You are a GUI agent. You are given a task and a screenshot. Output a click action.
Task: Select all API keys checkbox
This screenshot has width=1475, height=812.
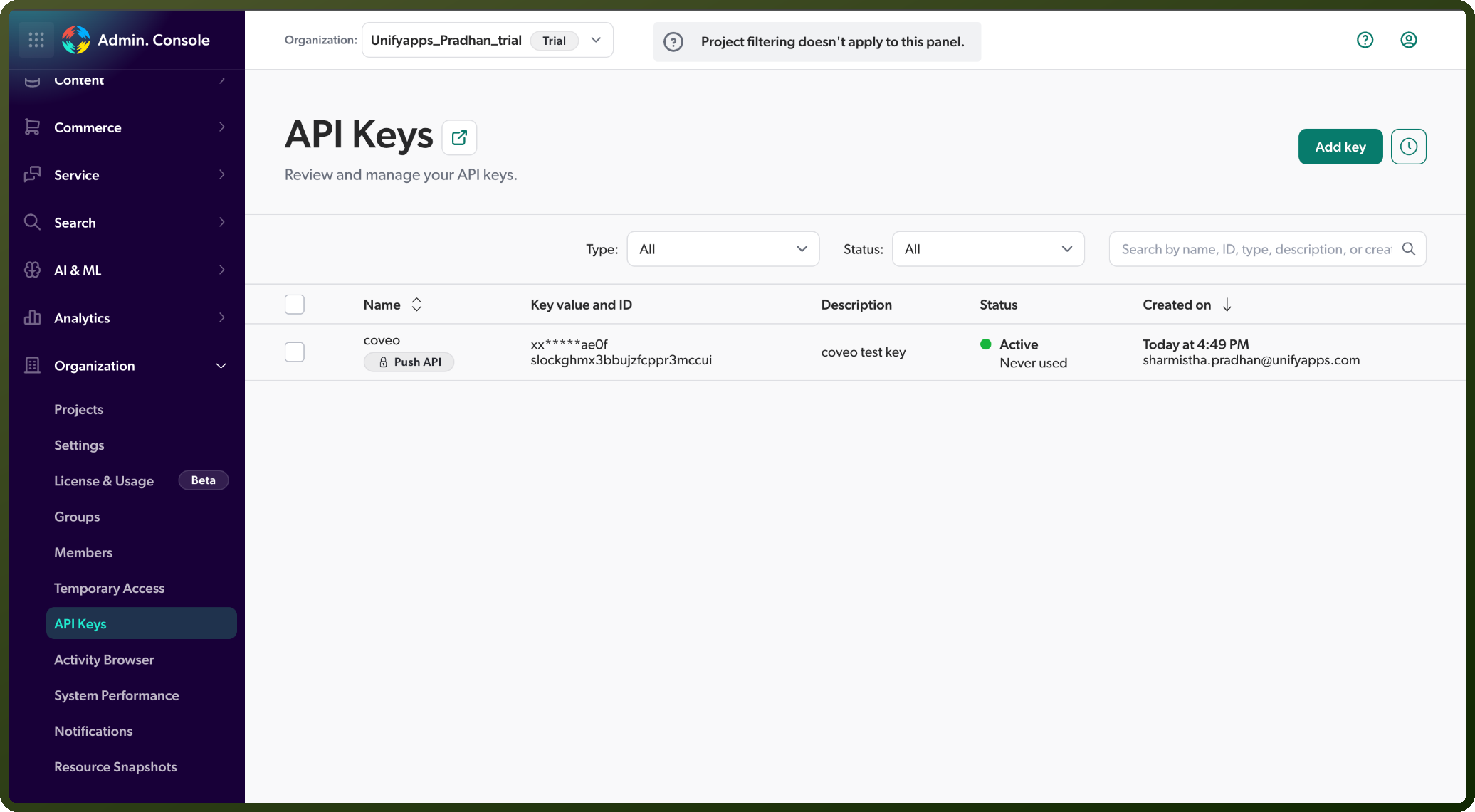pyautogui.click(x=295, y=305)
